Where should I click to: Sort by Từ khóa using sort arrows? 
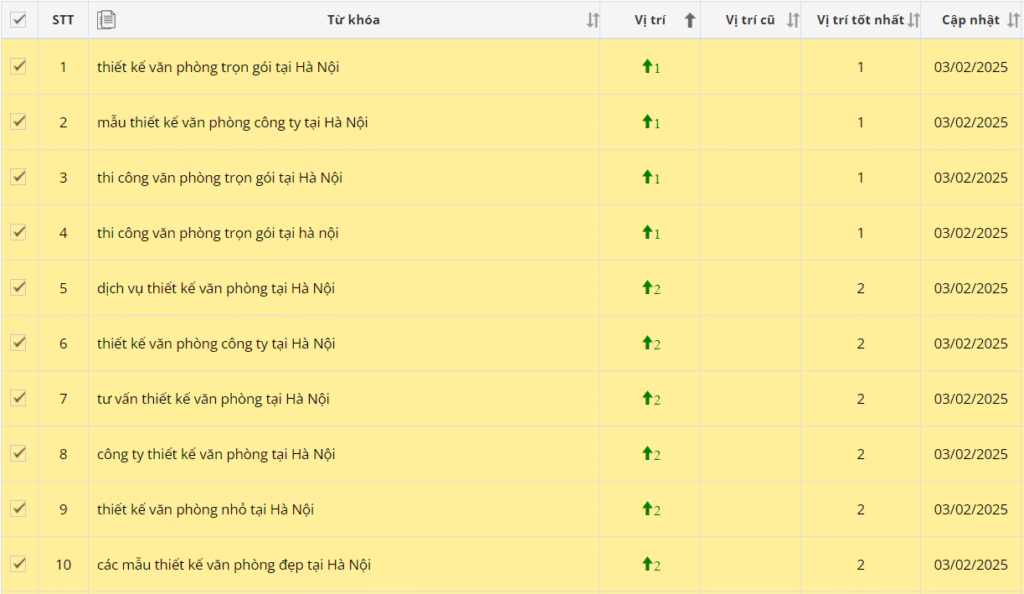[592, 20]
